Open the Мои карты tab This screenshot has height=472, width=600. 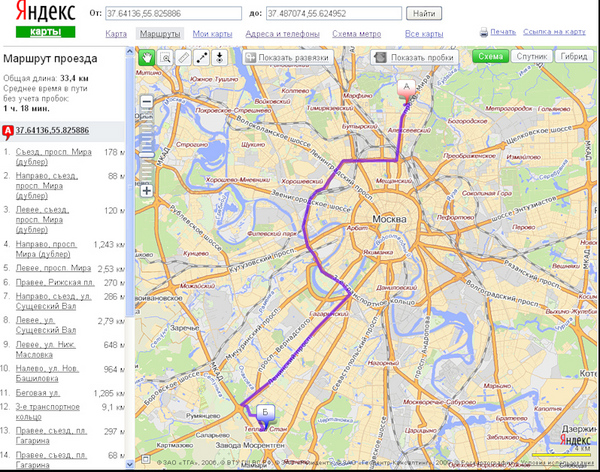tap(212, 34)
